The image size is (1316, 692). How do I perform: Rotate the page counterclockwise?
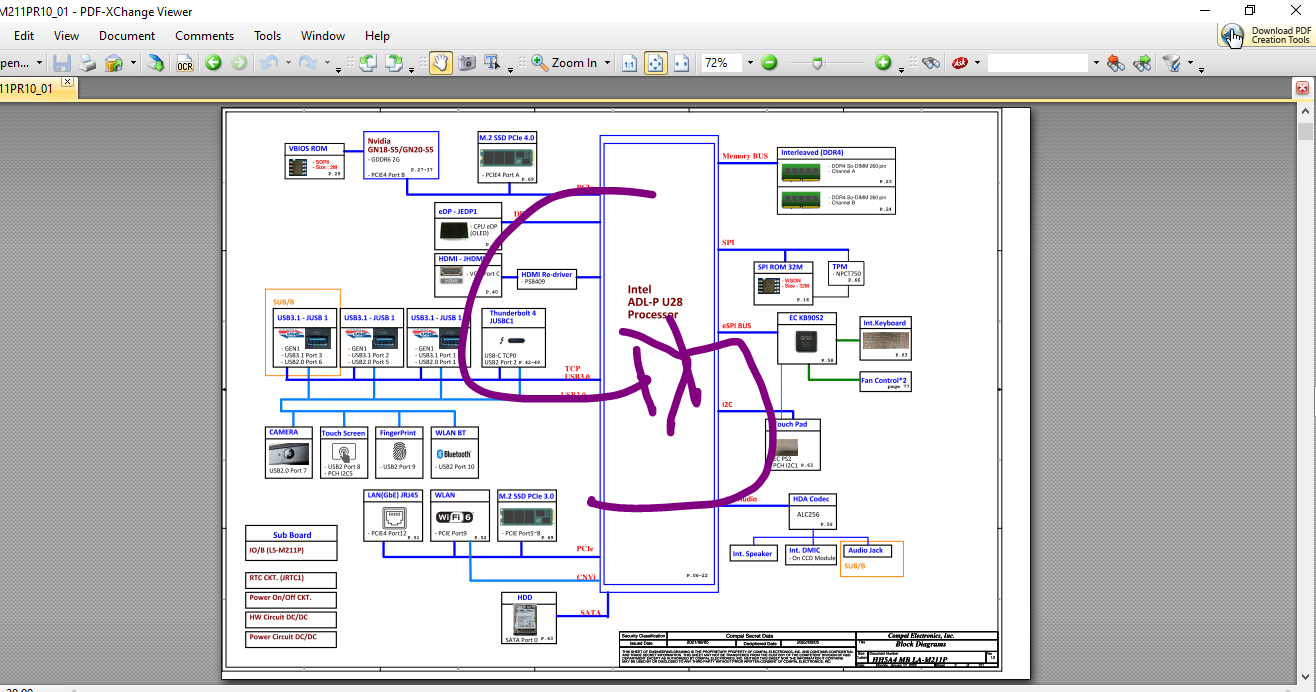pyautogui.click(x=367, y=63)
